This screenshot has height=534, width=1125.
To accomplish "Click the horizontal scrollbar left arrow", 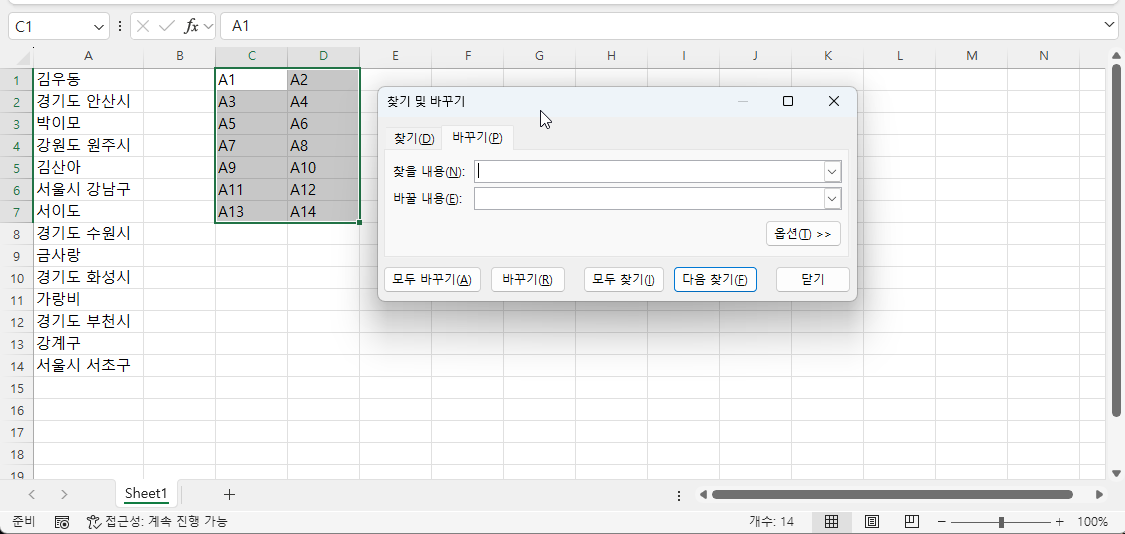I will pos(704,495).
